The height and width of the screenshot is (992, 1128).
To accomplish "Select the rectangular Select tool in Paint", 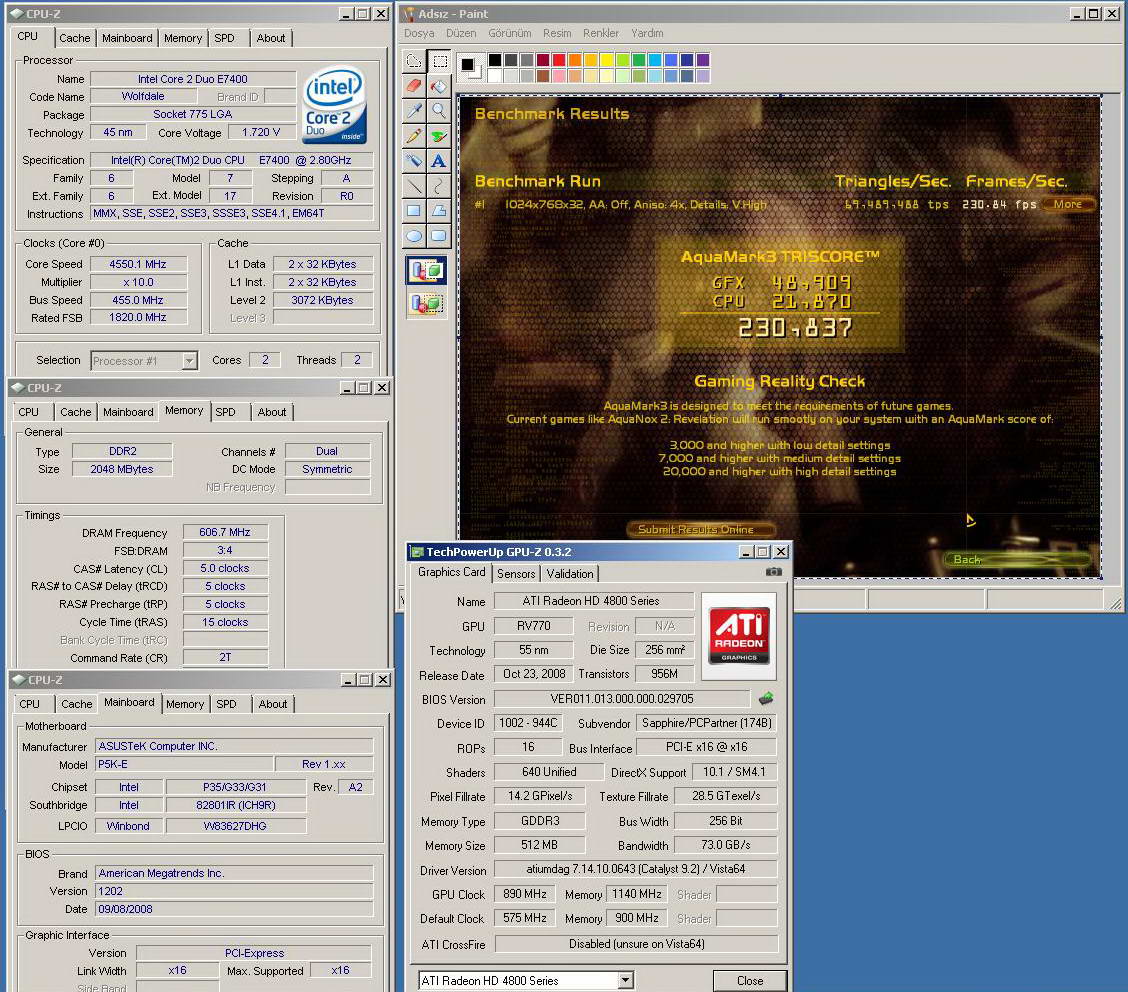I will (x=439, y=61).
